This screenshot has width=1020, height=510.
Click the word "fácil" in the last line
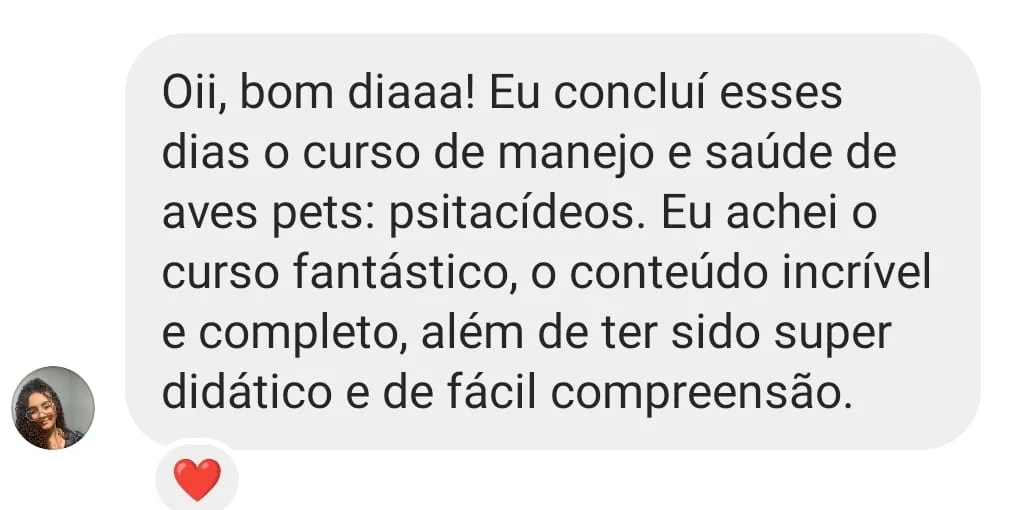pos(491,394)
